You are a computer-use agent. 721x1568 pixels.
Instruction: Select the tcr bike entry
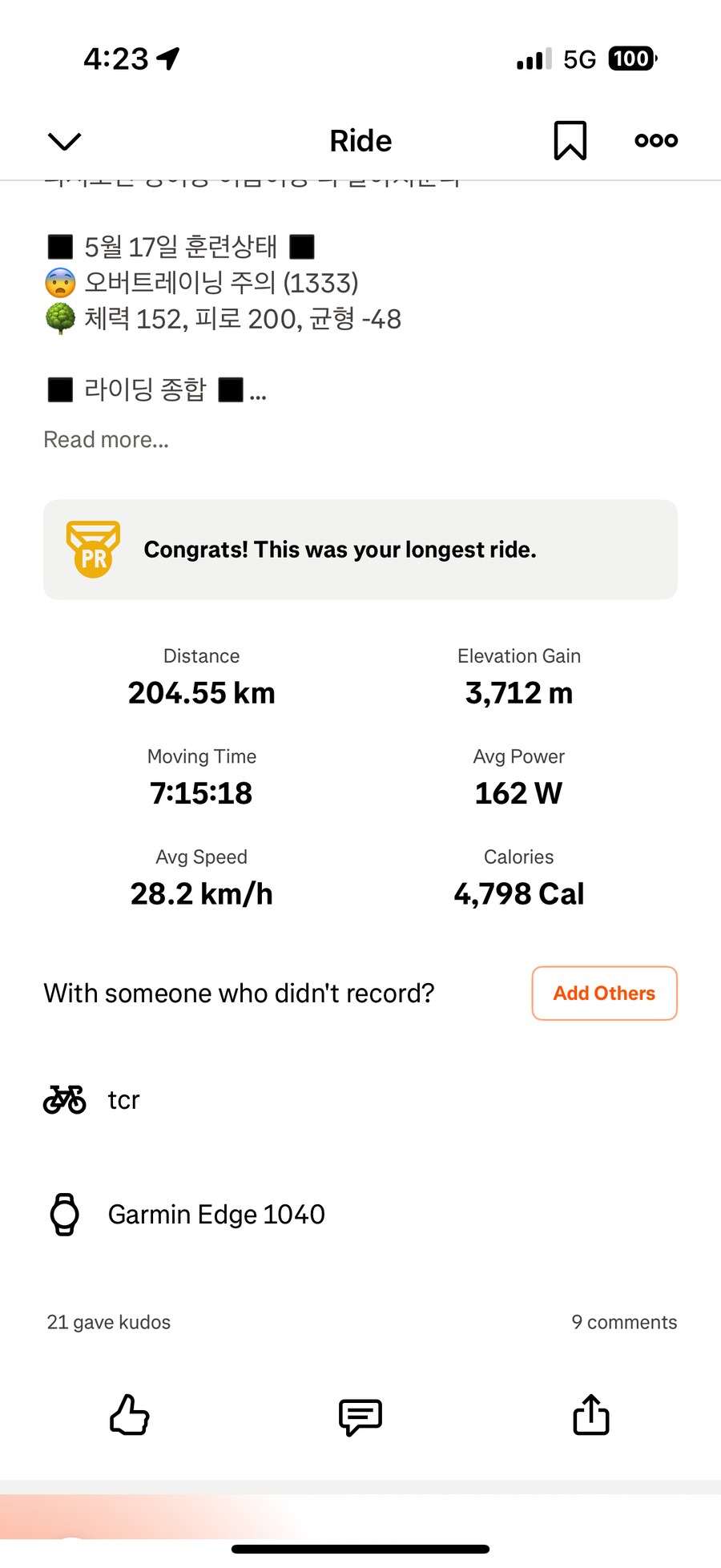tap(360, 1099)
